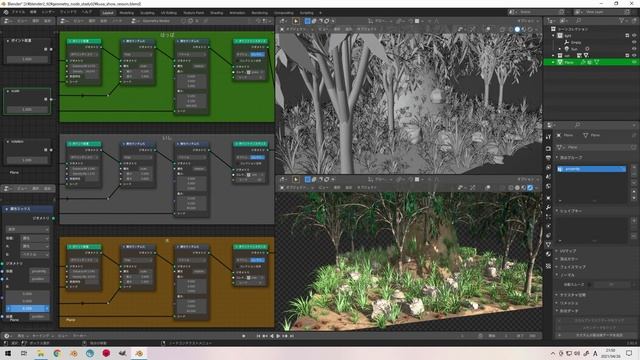Select the ポイント配置 node header in green frame
This screenshot has width=640, height=360.
(84, 41)
